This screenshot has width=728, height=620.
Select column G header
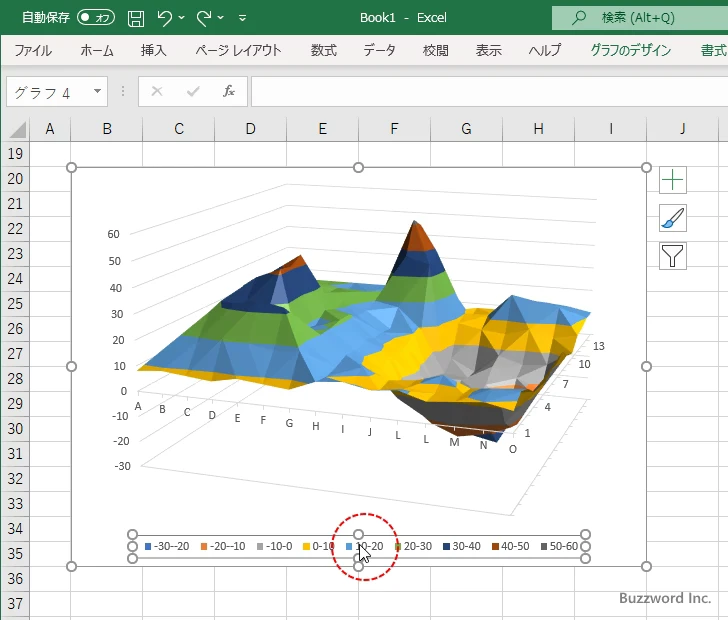466,129
